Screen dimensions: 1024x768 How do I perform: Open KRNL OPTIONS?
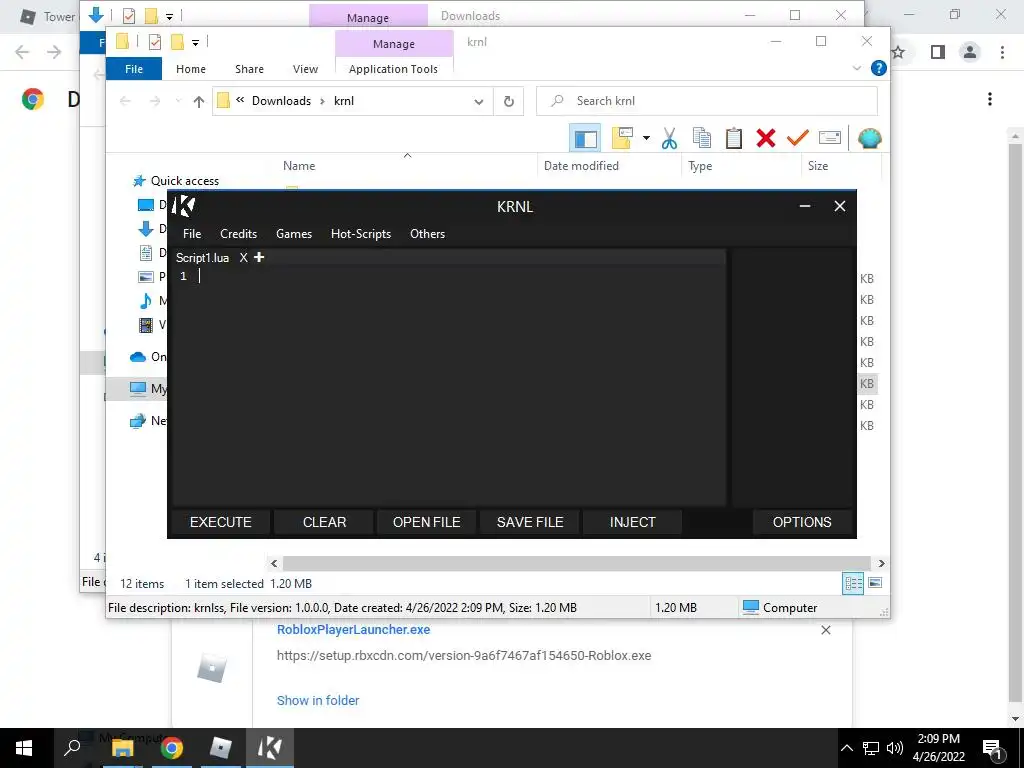pyautogui.click(x=802, y=522)
